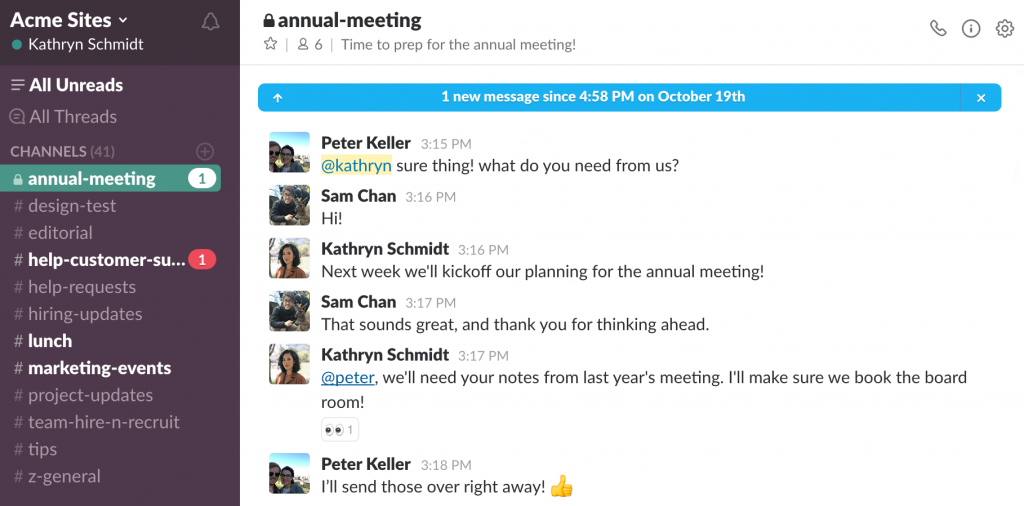This screenshot has height=506, width=1024.
Task: Open All Unreads view
Action: (67, 85)
